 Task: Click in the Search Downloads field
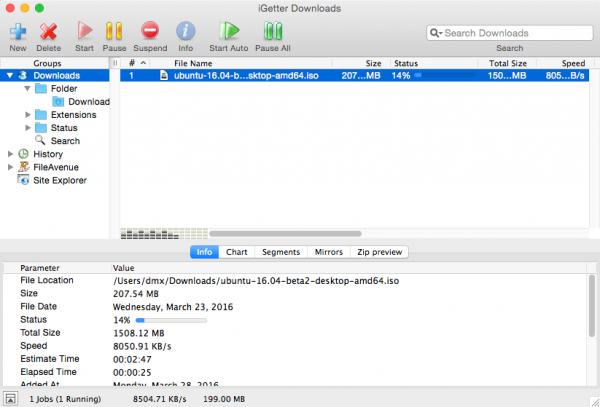click(x=510, y=33)
